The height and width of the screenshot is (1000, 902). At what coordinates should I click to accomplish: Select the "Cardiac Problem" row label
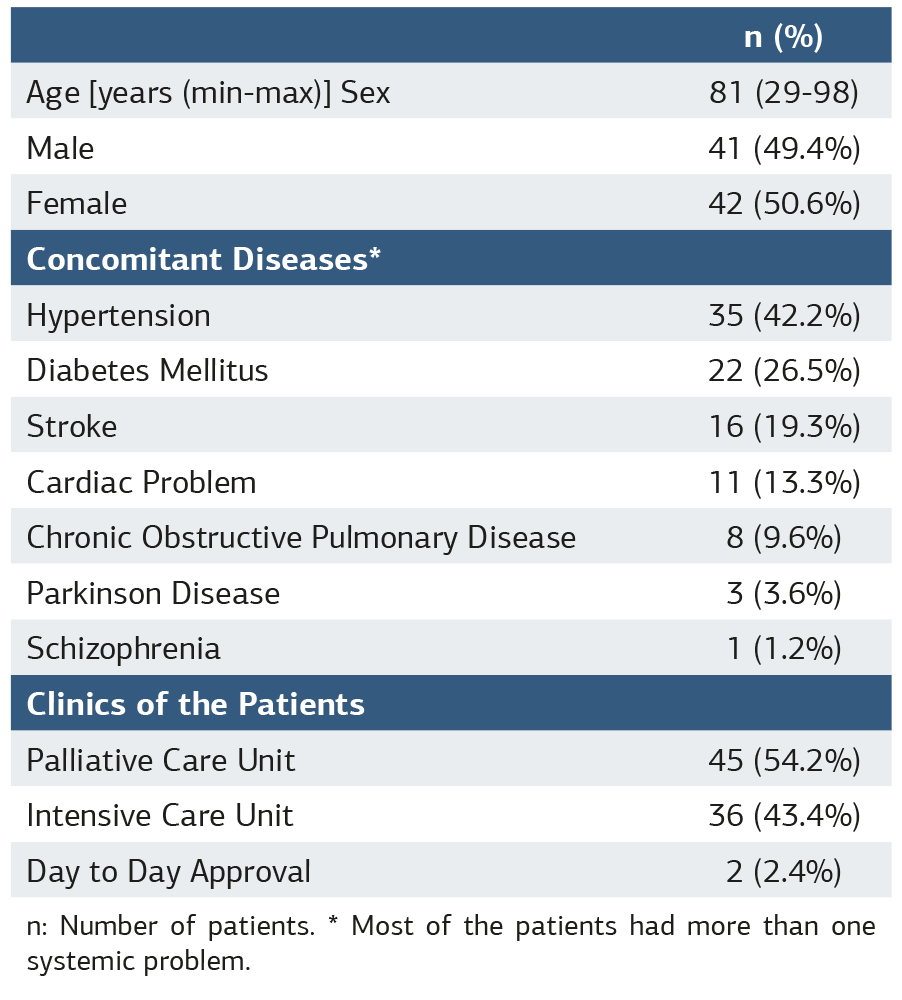[141, 483]
